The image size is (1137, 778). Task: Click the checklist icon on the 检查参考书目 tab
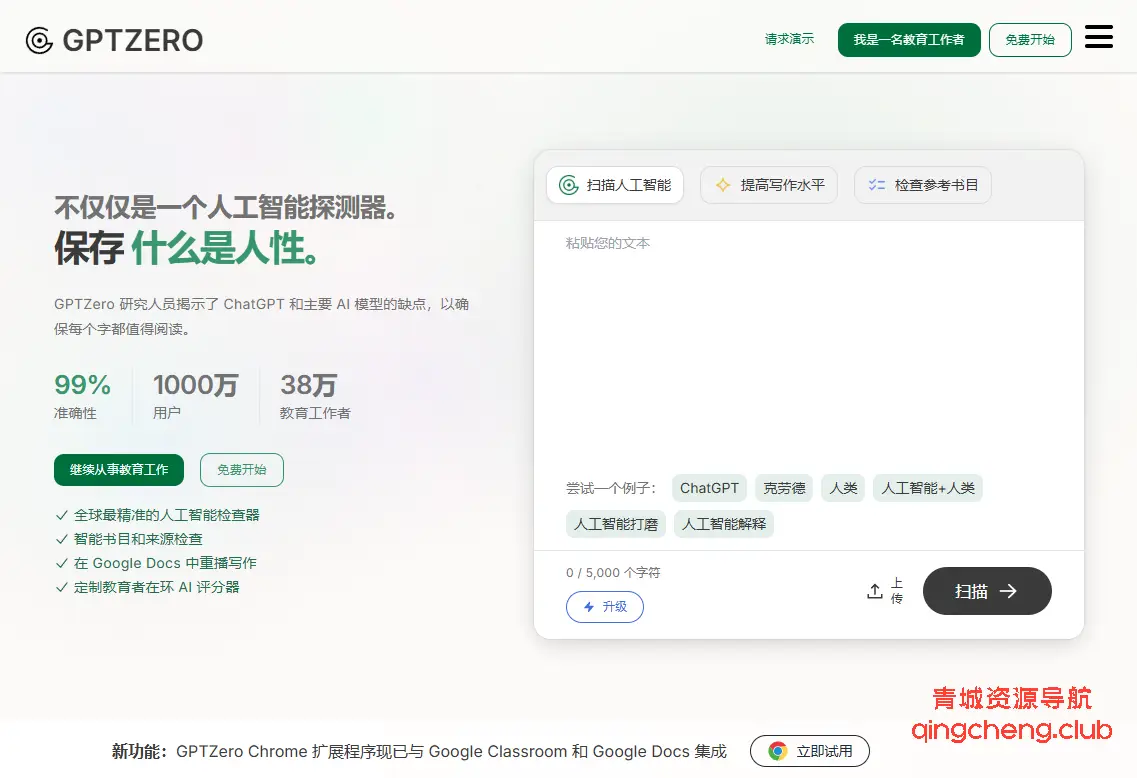(x=876, y=184)
